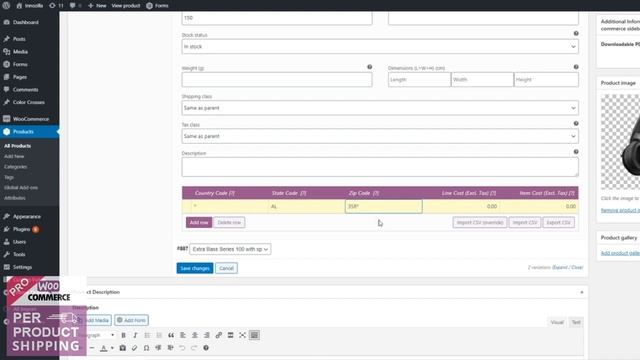This screenshot has width=640, height=360.
Task: Switch to the Visual editor tab
Action: pyautogui.click(x=557, y=322)
